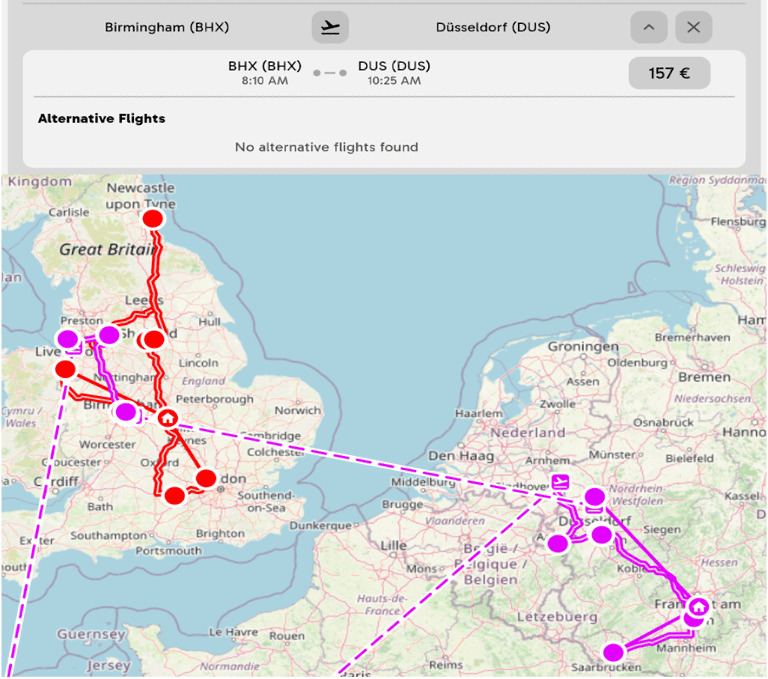This screenshot has height=679, width=768.
Task: Collapse the flight details with chevron up
Action: click(648, 27)
